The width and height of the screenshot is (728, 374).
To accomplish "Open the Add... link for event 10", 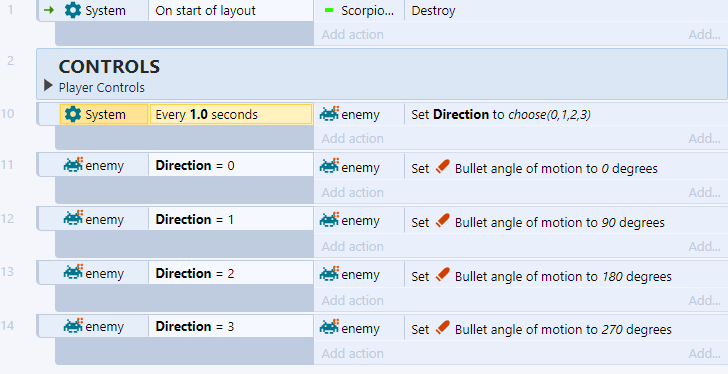I will pyautogui.click(x=704, y=138).
